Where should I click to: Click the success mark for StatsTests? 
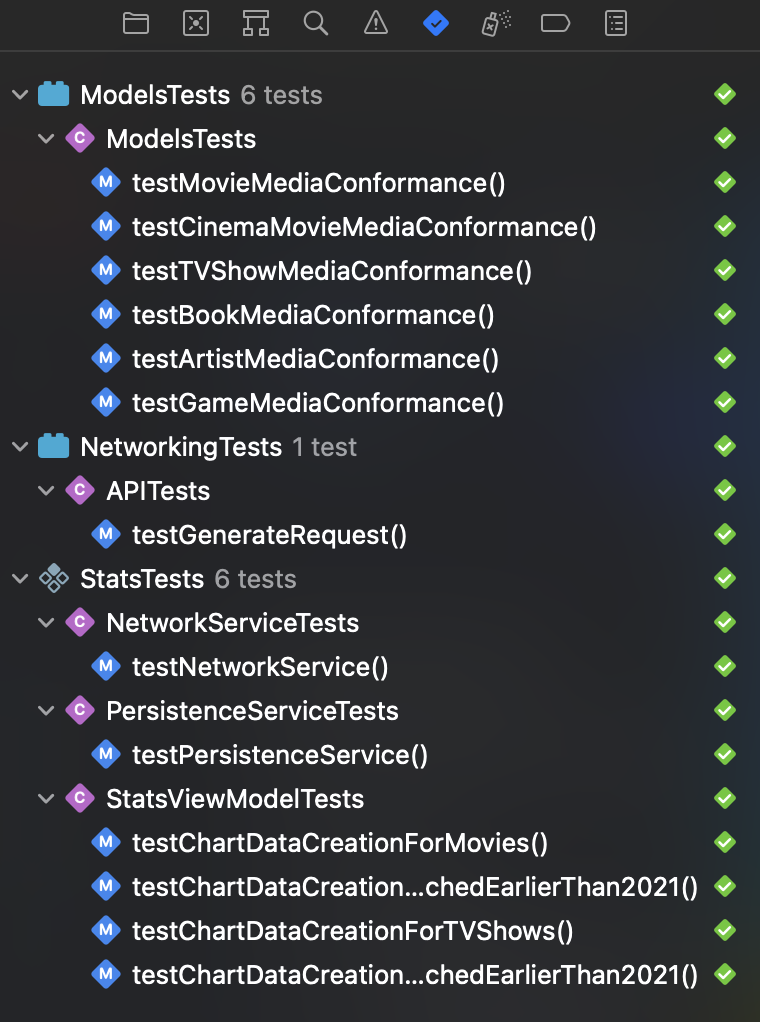(725, 579)
